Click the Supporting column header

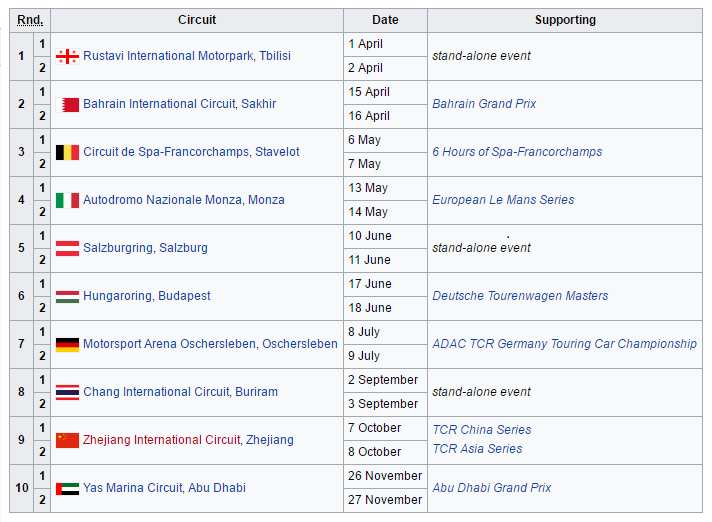click(x=565, y=20)
